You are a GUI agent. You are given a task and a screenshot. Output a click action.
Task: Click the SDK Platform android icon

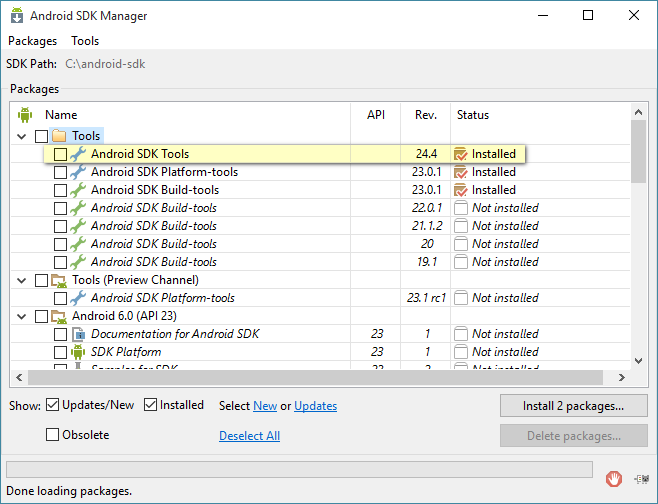pos(78,352)
